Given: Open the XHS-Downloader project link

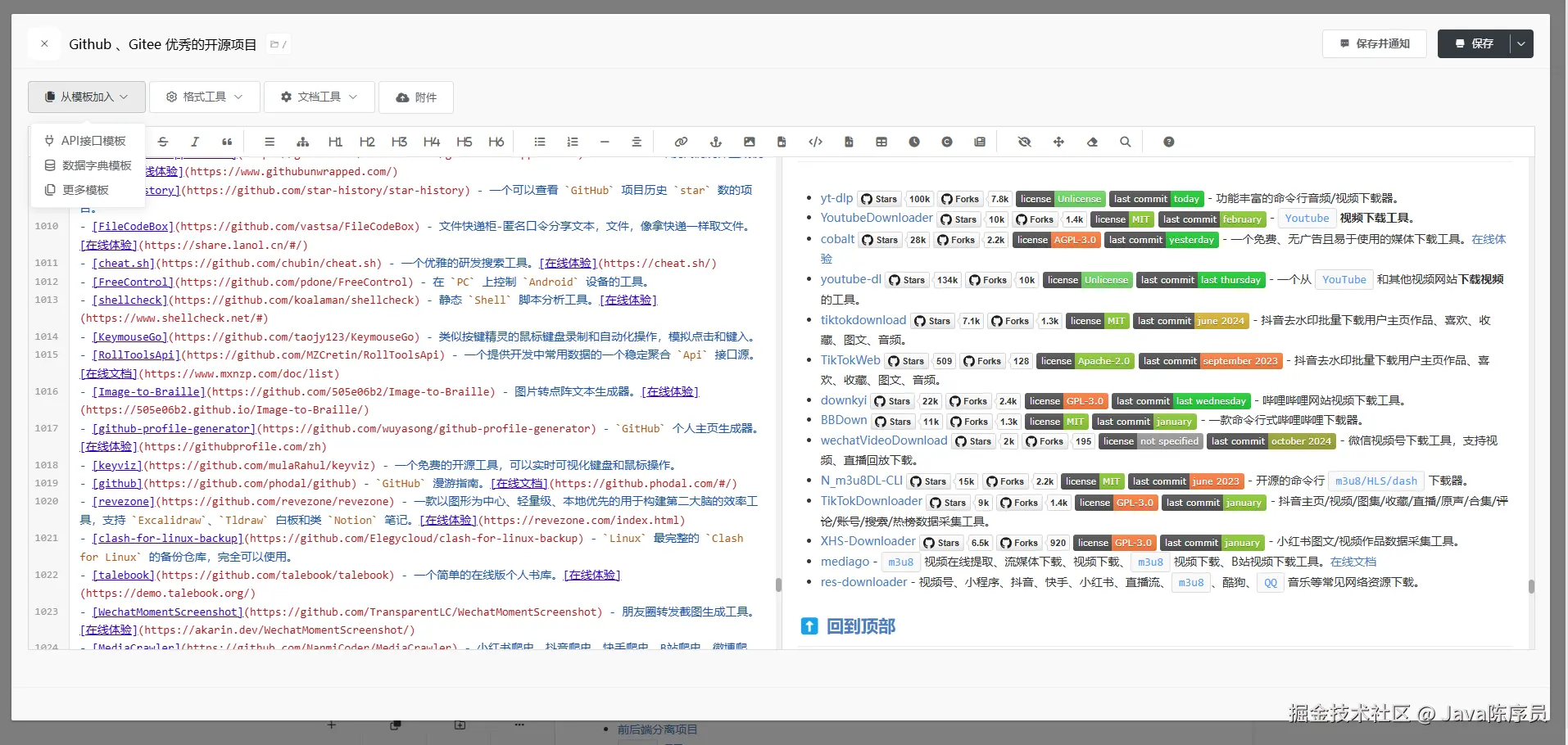Looking at the screenshot, I should pyautogui.click(x=868, y=541).
